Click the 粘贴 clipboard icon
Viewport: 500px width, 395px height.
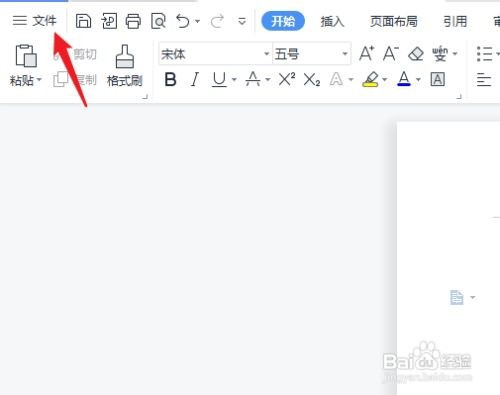pos(26,56)
